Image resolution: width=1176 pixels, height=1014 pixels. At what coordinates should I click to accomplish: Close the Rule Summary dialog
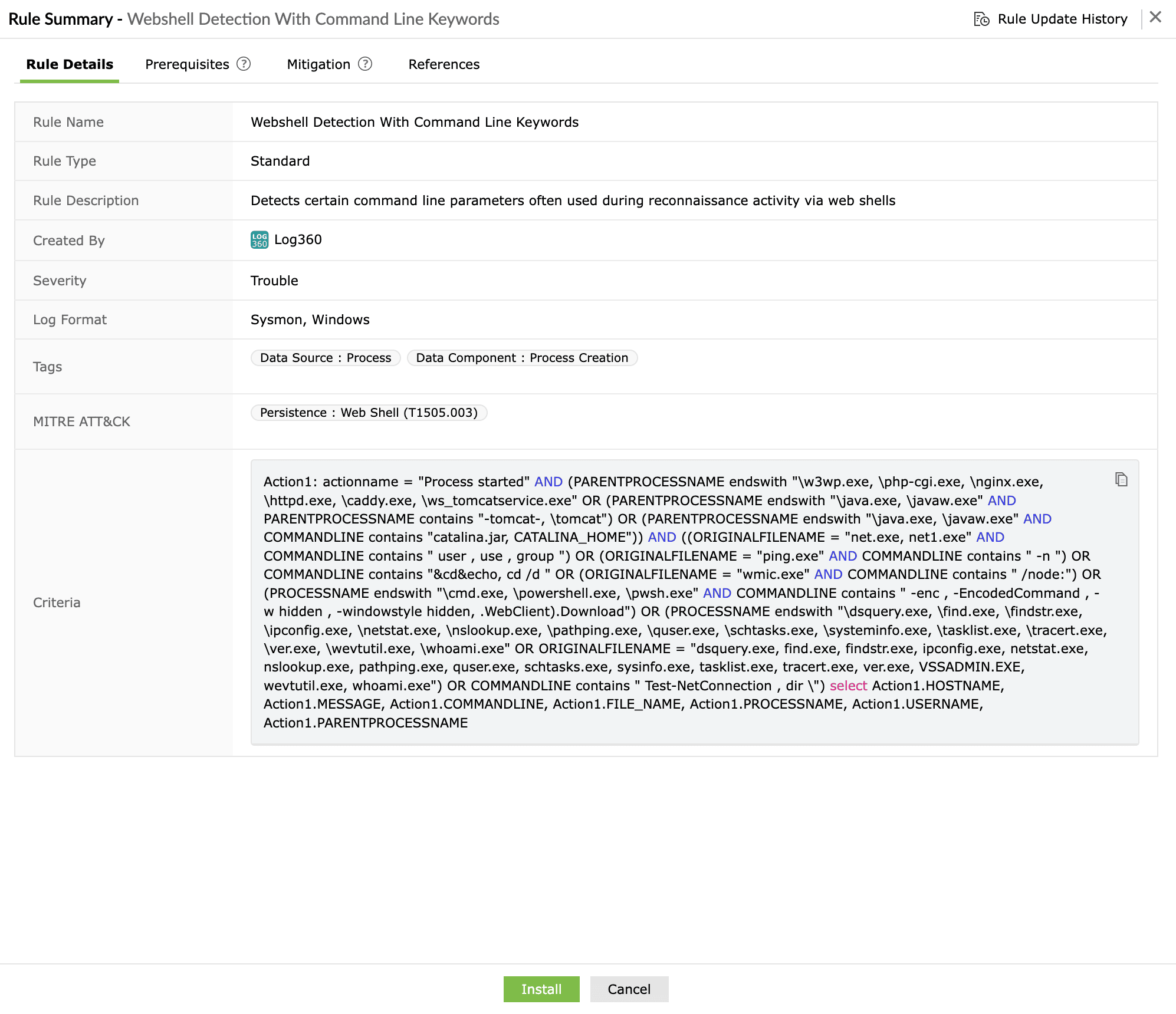pos(1155,17)
